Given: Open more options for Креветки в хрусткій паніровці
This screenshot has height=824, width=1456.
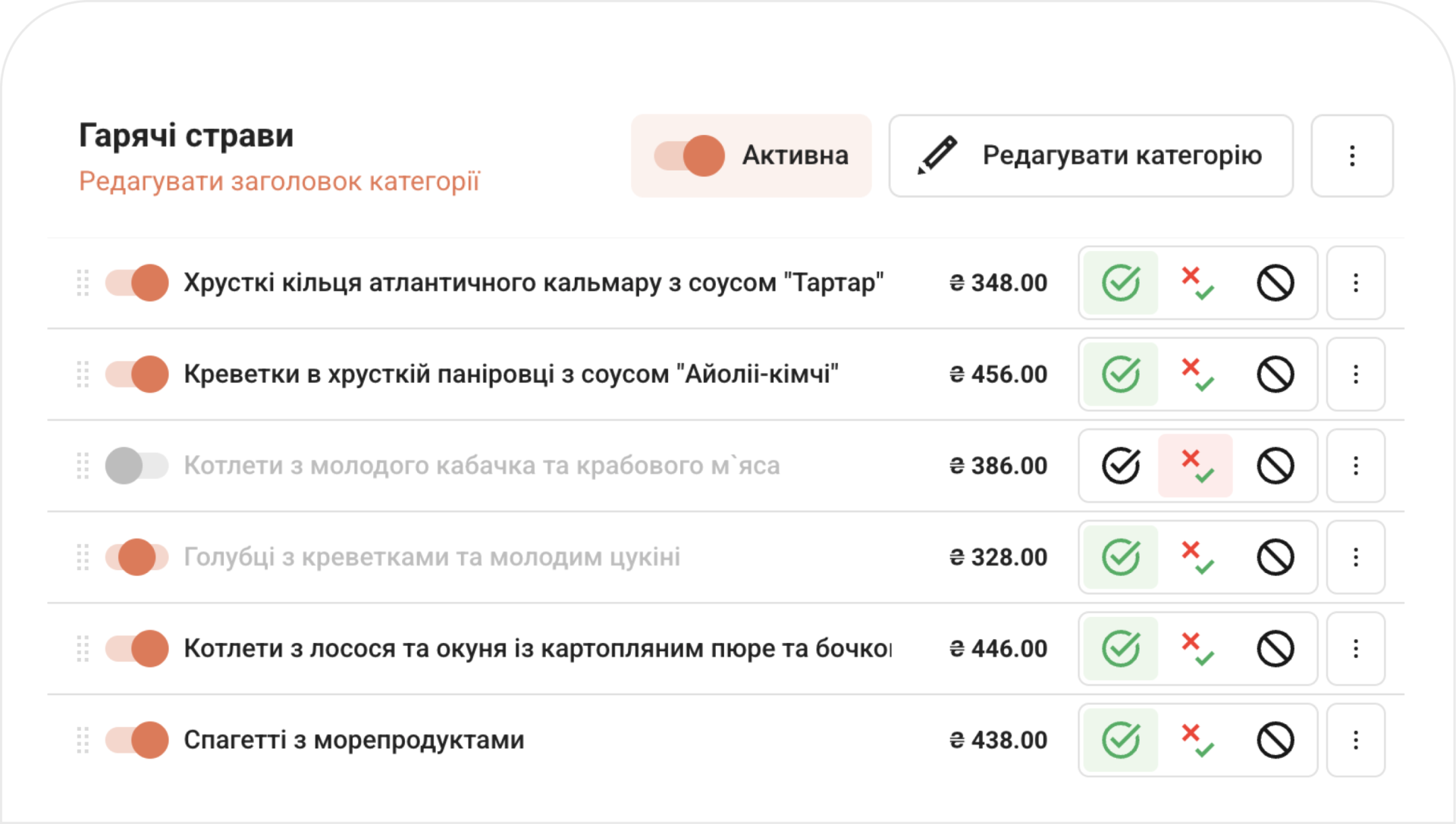Looking at the screenshot, I should tap(1356, 374).
